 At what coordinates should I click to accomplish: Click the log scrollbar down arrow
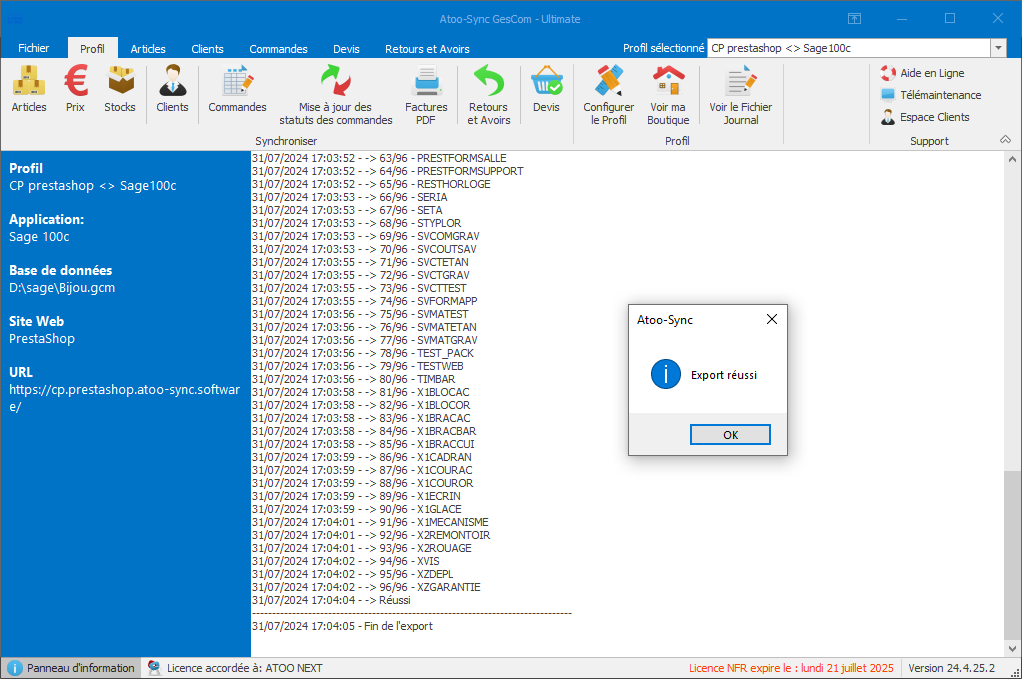click(1012, 648)
